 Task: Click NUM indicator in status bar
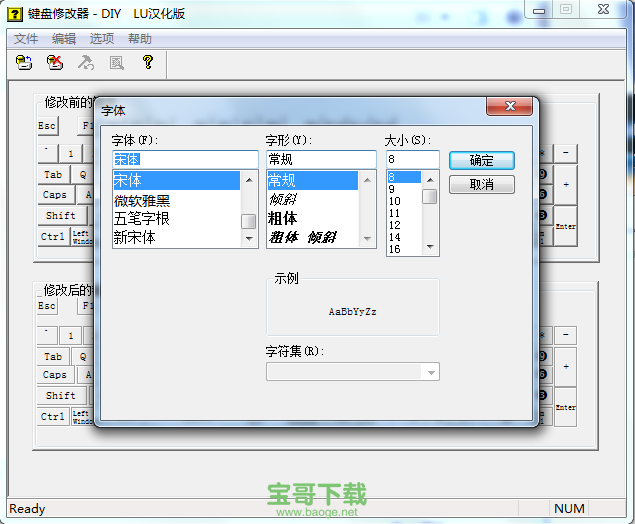(x=569, y=509)
